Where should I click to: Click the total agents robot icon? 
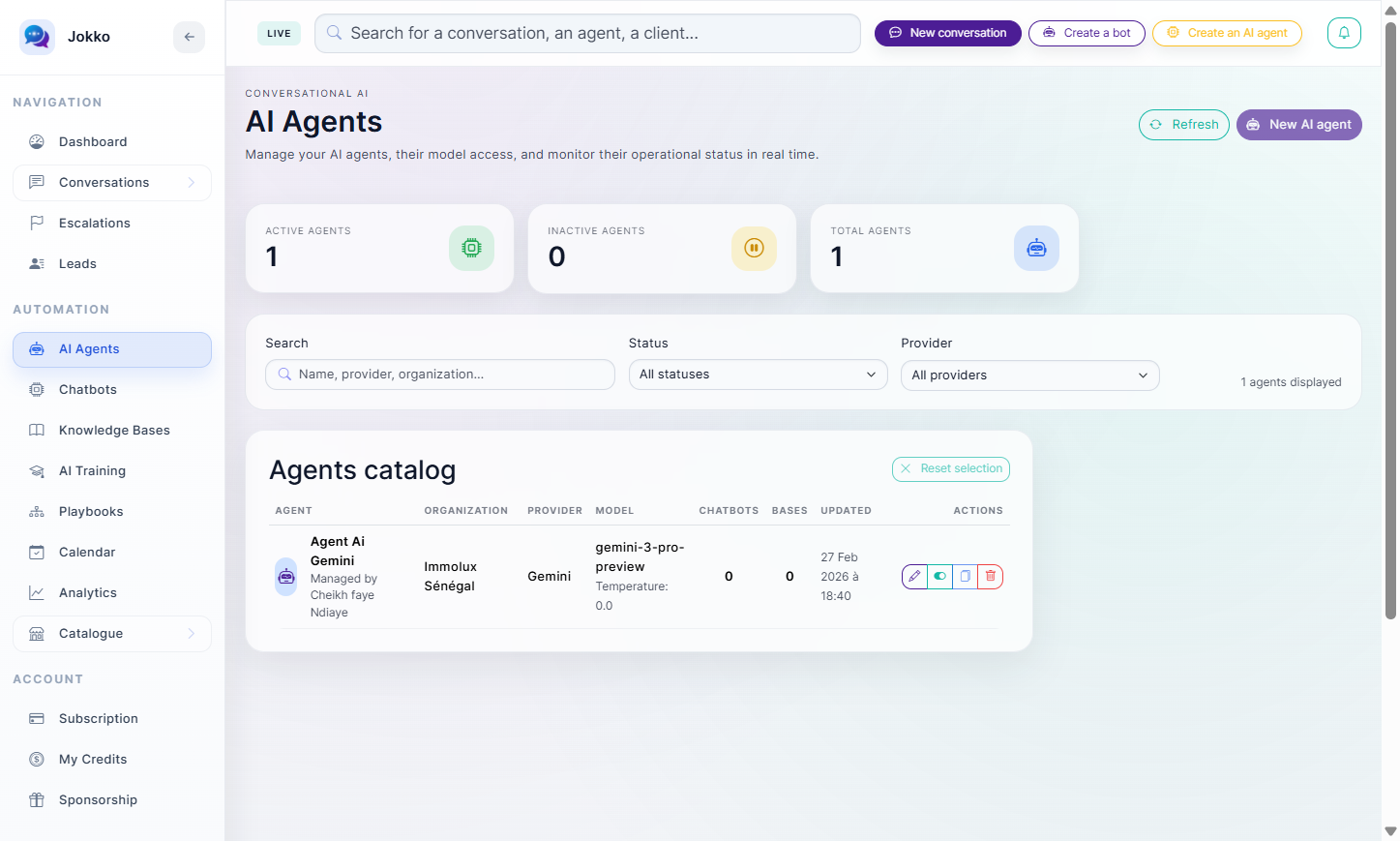click(x=1036, y=248)
